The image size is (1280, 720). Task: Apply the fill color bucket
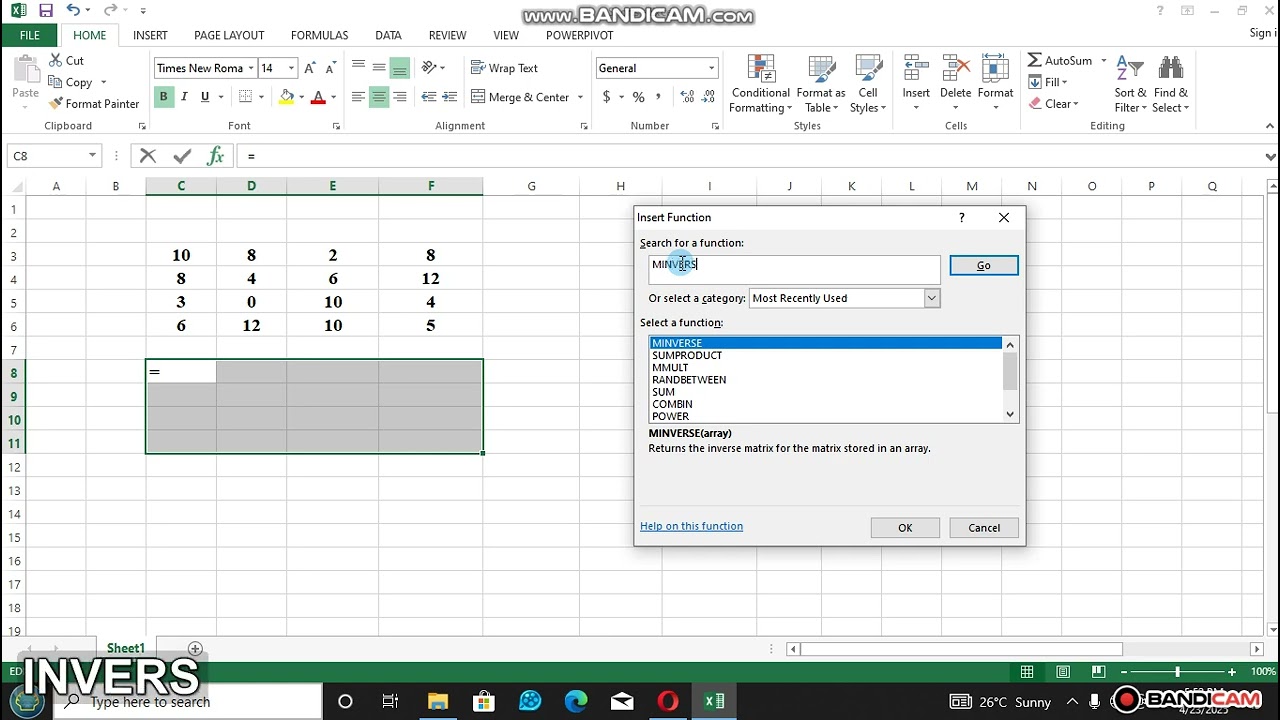click(x=287, y=97)
